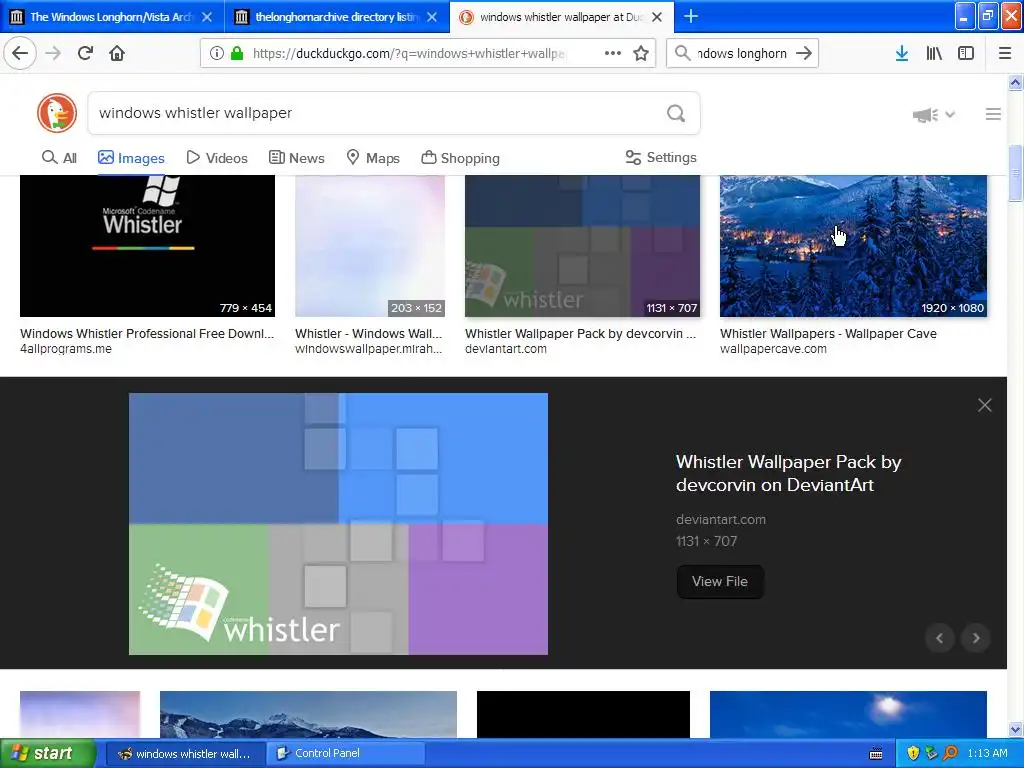Click View File button
Screen dimensions: 1024x768
720,581
